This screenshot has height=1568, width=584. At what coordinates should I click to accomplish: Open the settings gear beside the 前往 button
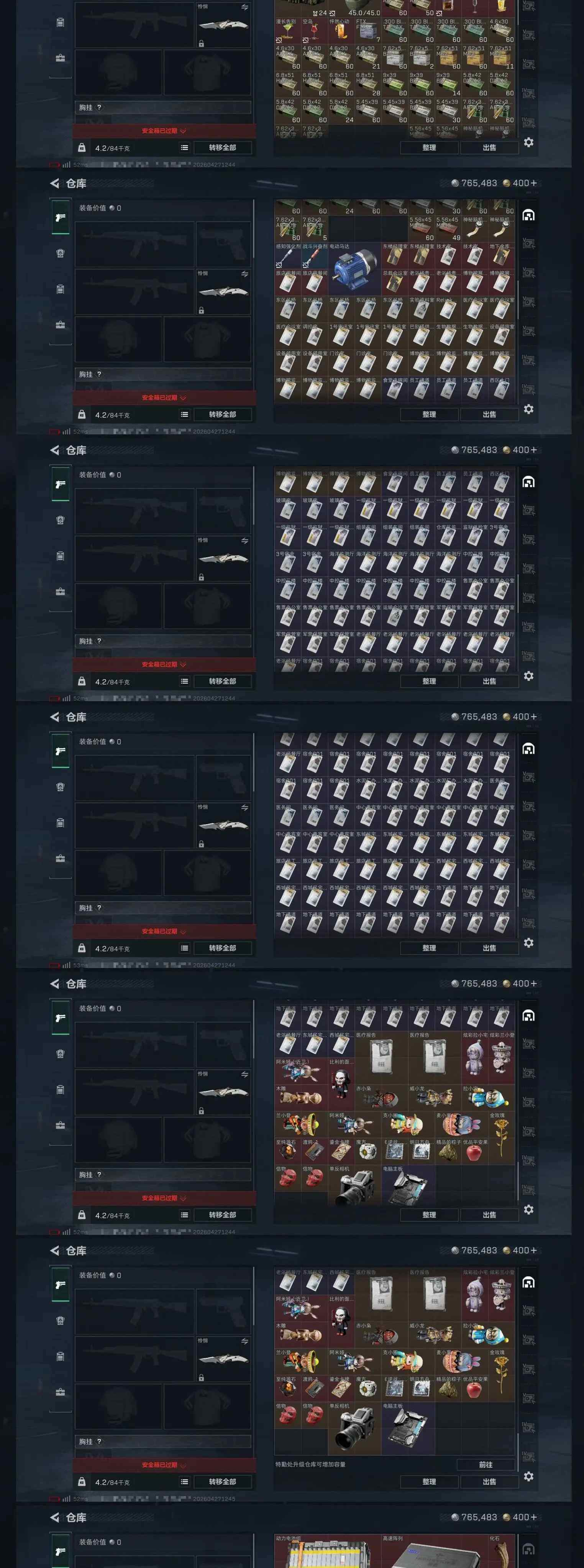click(x=529, y=1477)
